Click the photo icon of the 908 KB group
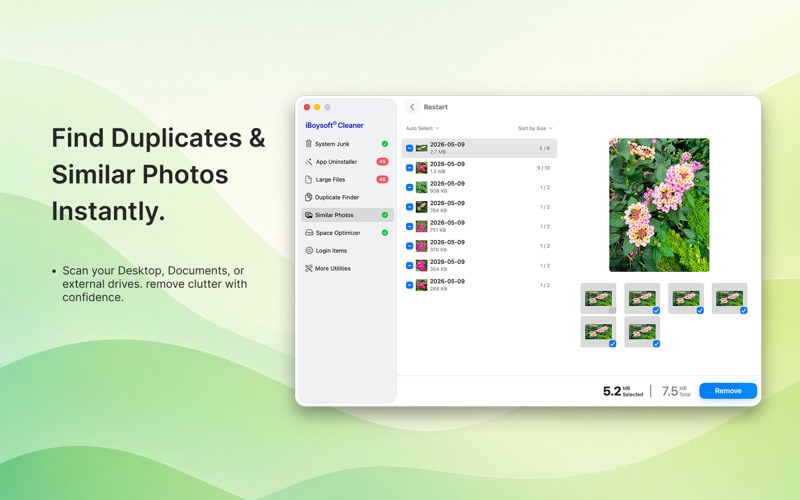The image size is (800, 500). click(421, 187)
